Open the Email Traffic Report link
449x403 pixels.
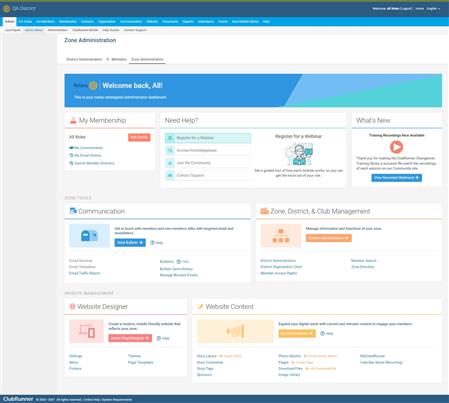[85, 273]
